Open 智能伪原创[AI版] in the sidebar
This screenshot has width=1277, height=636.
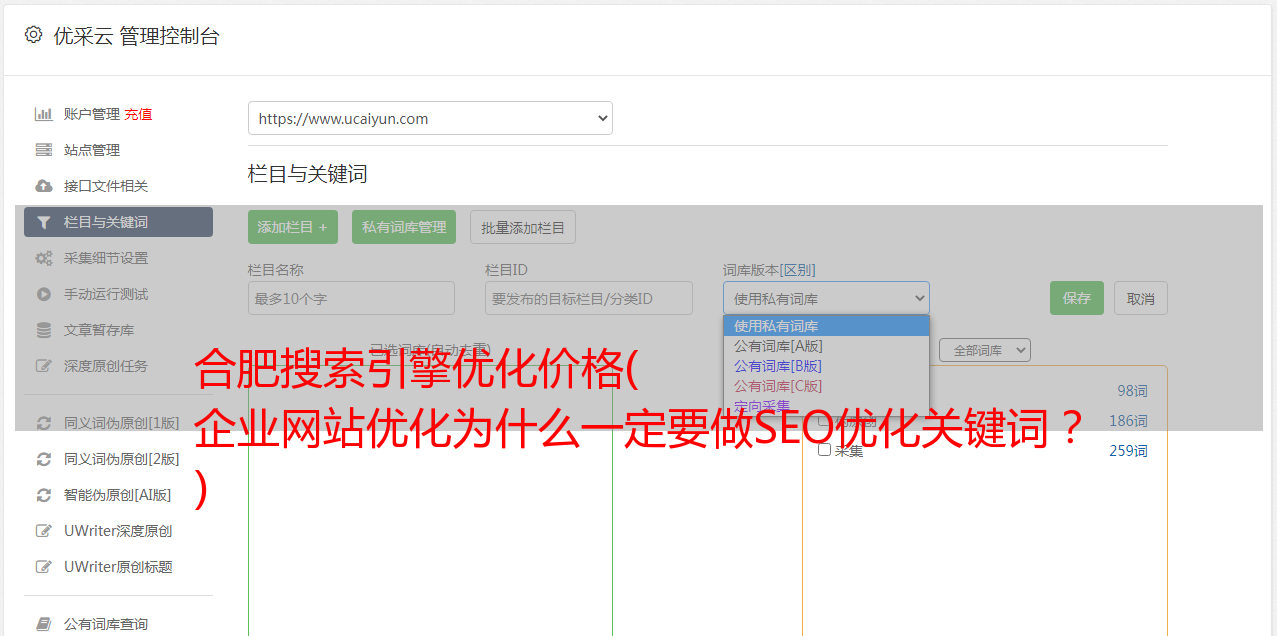click(x=118, y=495)
